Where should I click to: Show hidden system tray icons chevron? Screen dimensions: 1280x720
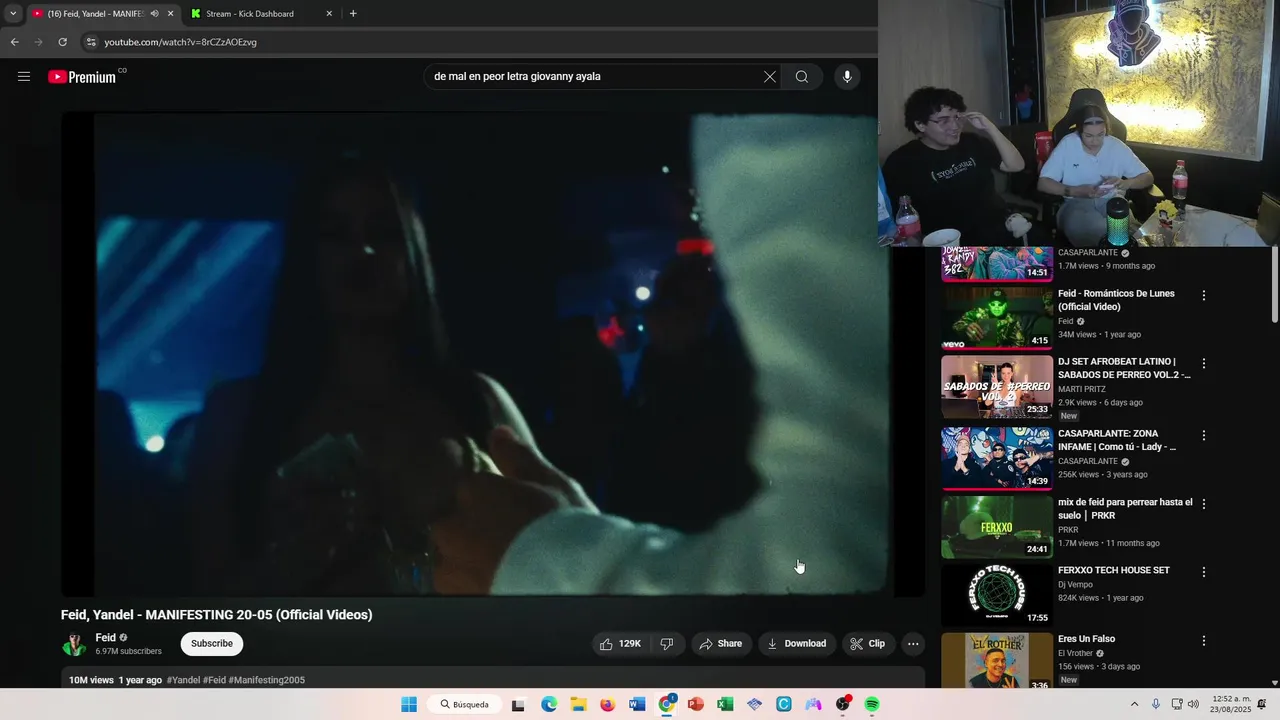pos(1134,704)
